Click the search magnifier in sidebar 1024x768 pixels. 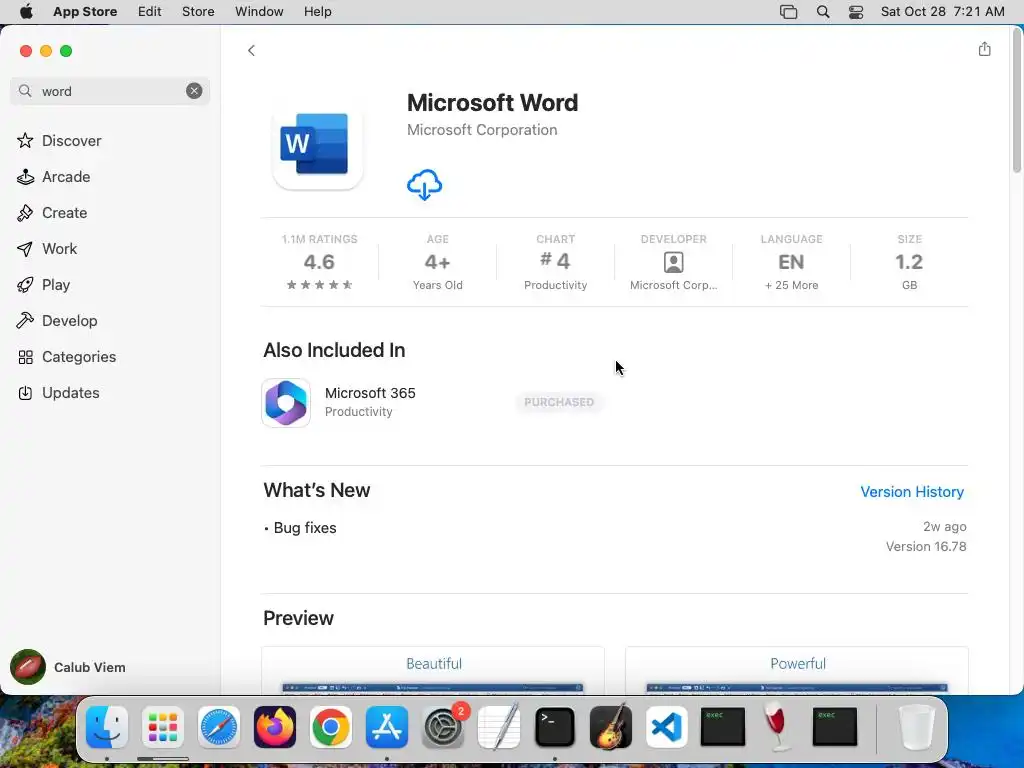(x=25, y=91)
